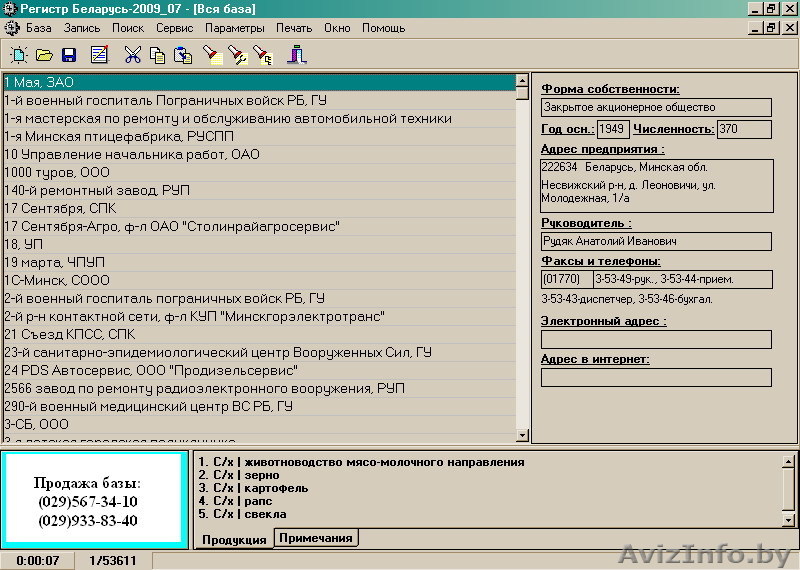Select the Продукция tab
The image size is (800, 570).
pos(234,539)
